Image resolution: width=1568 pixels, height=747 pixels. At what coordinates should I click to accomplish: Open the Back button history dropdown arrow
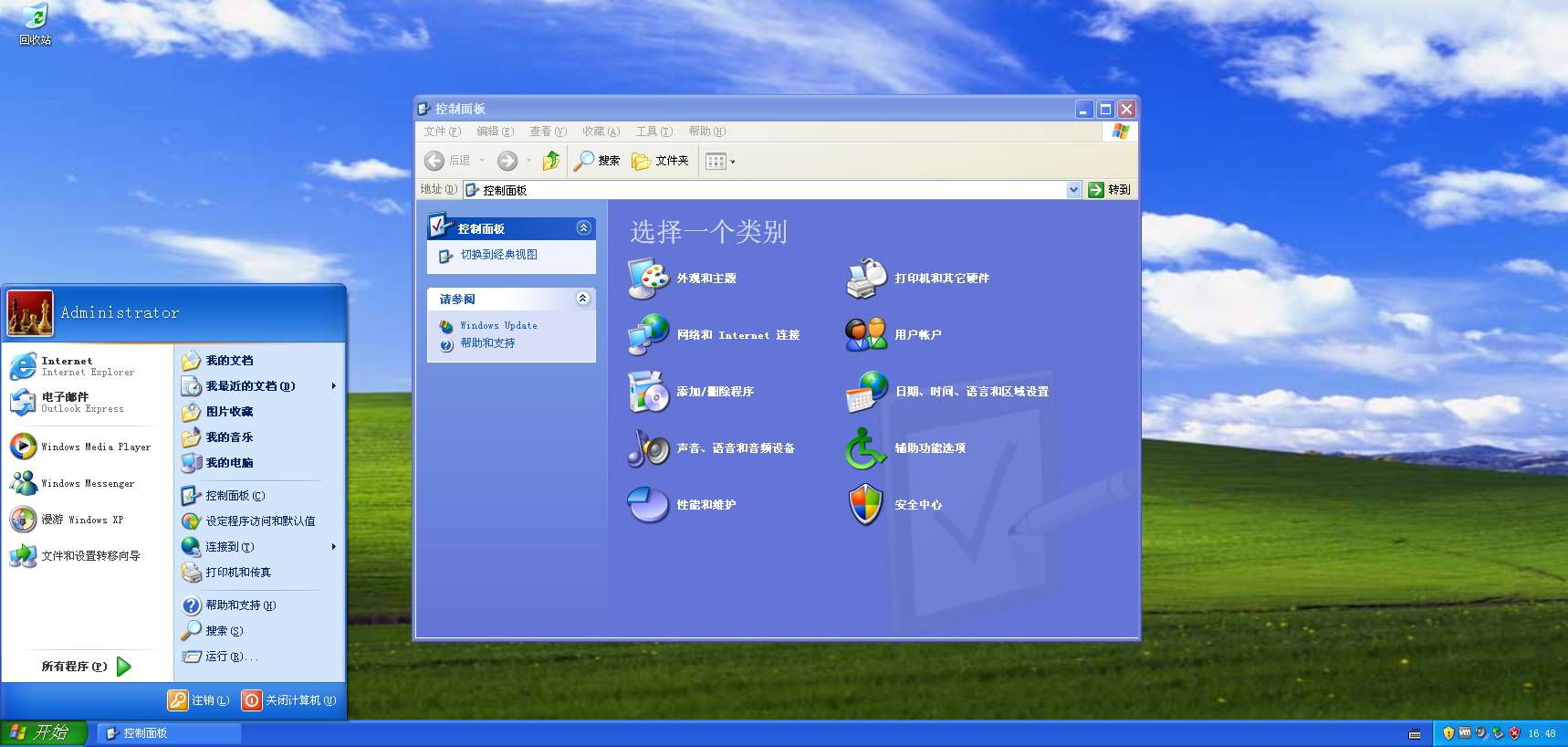483,161
